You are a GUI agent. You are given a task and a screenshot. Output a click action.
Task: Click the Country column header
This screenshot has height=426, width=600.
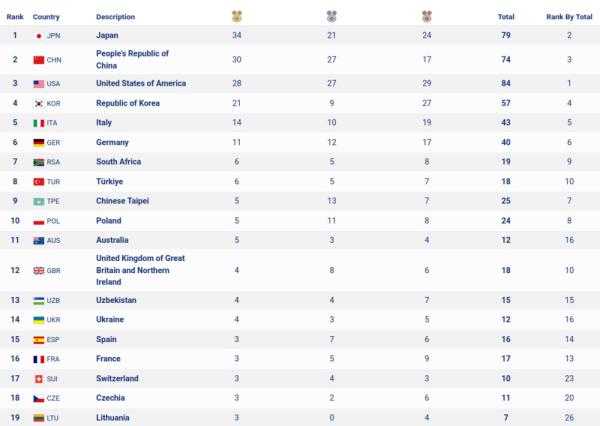pyautogui.click(x=46, y=17)
